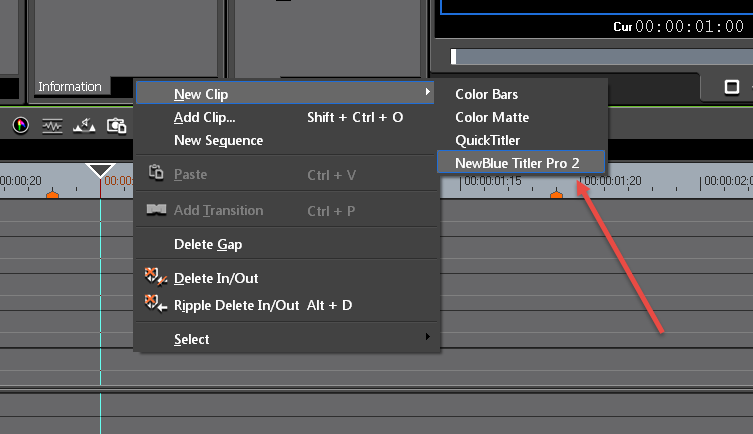Image resolution: width=753 pixels, height=434 pixels.
Task: Click the camera snapshot icon in toolbar
Action: click(116, 126)
